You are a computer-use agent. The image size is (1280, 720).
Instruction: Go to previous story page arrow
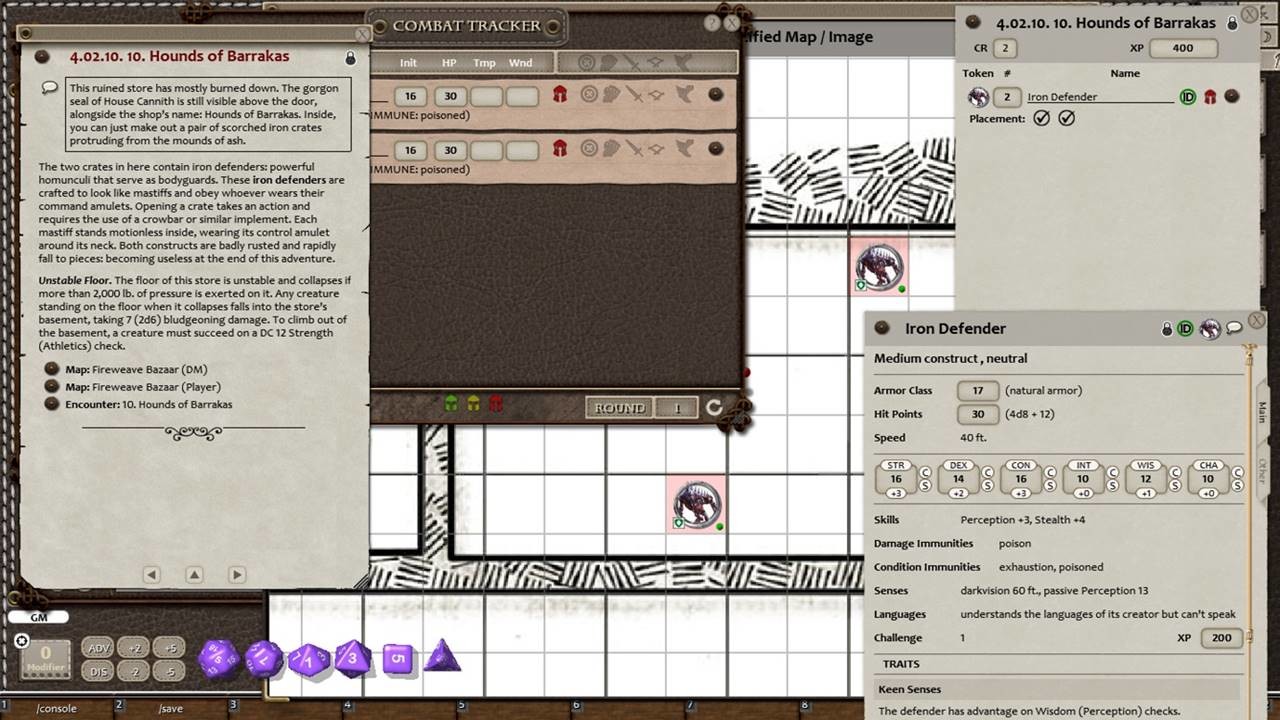[x=151, y=575]
